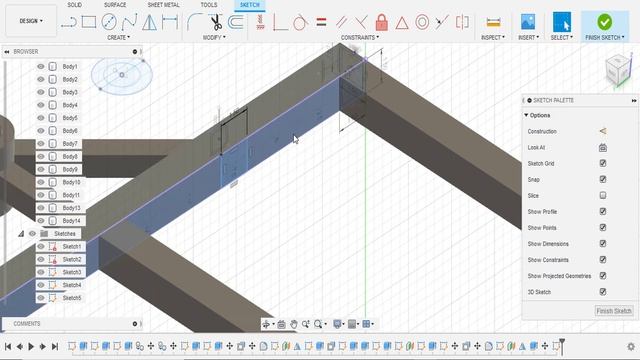This screenshot has width=640, height=360.
Task: Click the Insert image icon
Action: click(x=528, y=22)
